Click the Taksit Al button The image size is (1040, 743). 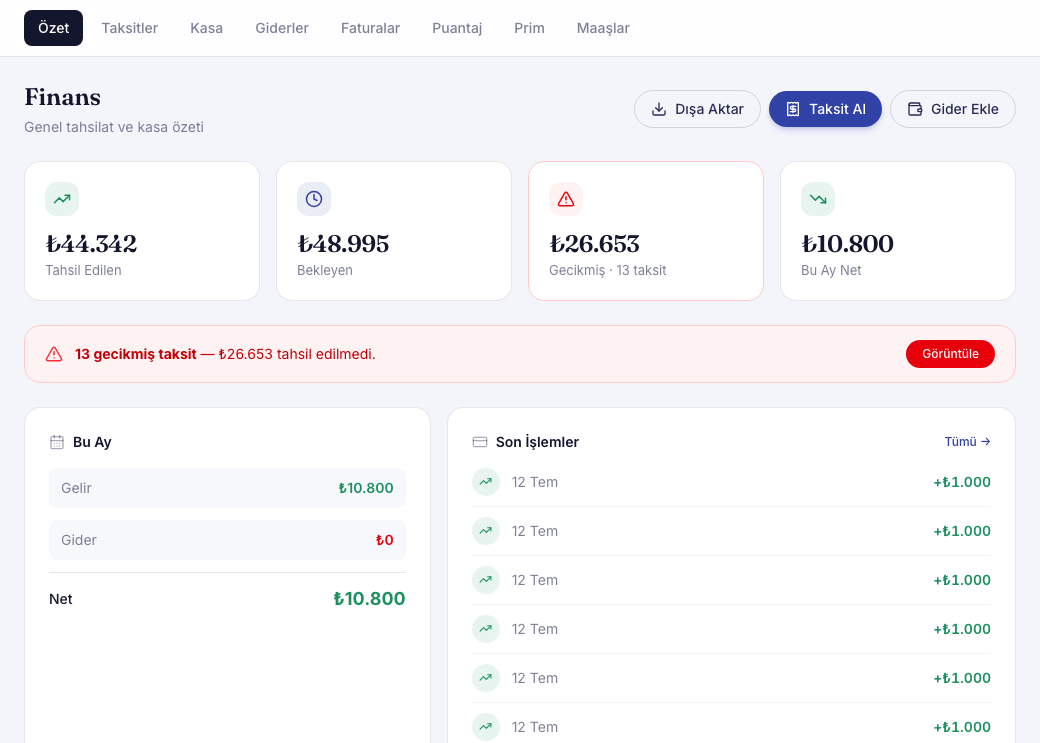[825, 109]
